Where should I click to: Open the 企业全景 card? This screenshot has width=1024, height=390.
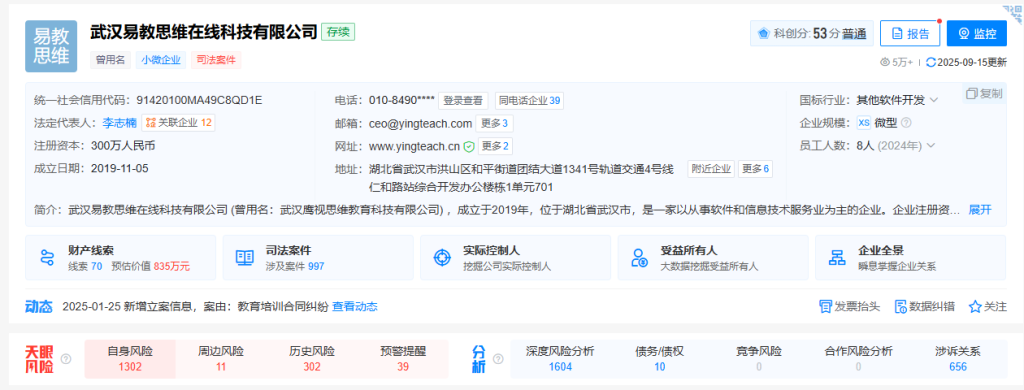[x=910, y=257]
